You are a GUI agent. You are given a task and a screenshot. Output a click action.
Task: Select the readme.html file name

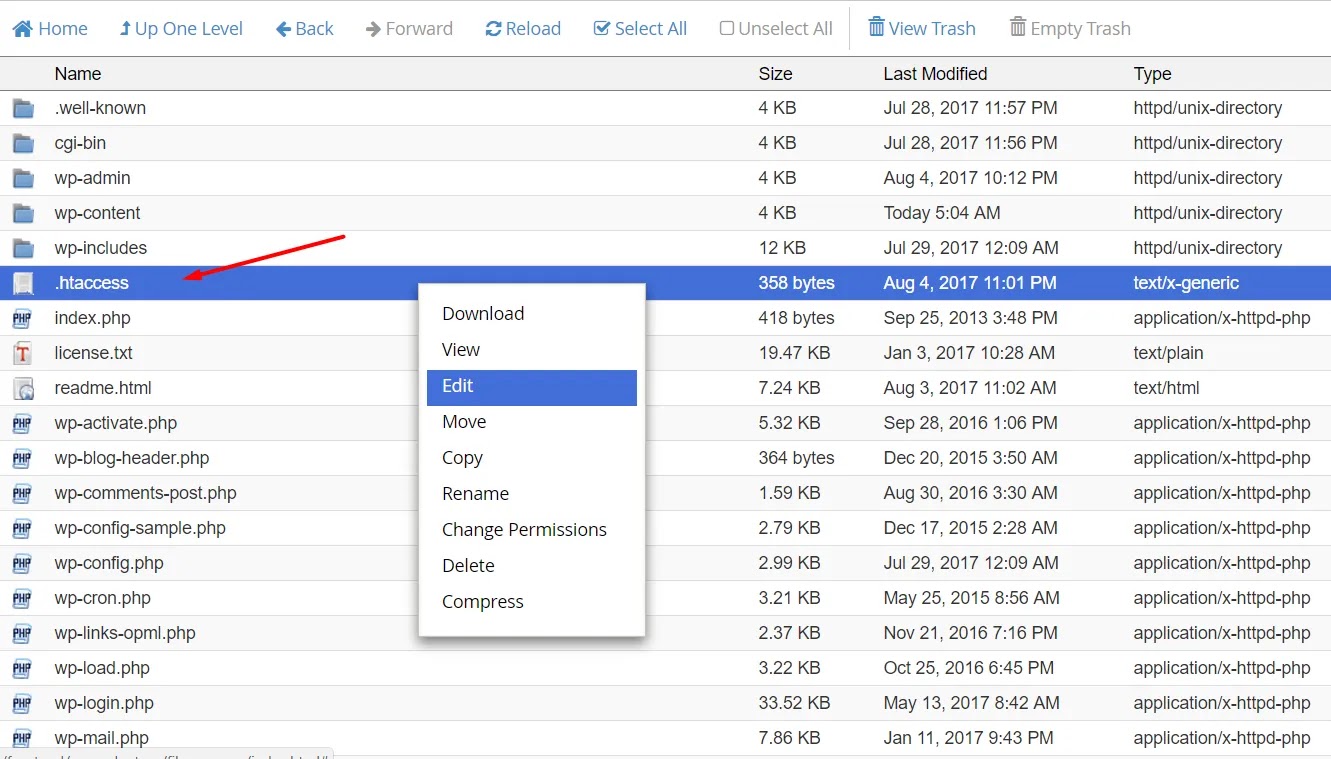[x=103, y=388]
